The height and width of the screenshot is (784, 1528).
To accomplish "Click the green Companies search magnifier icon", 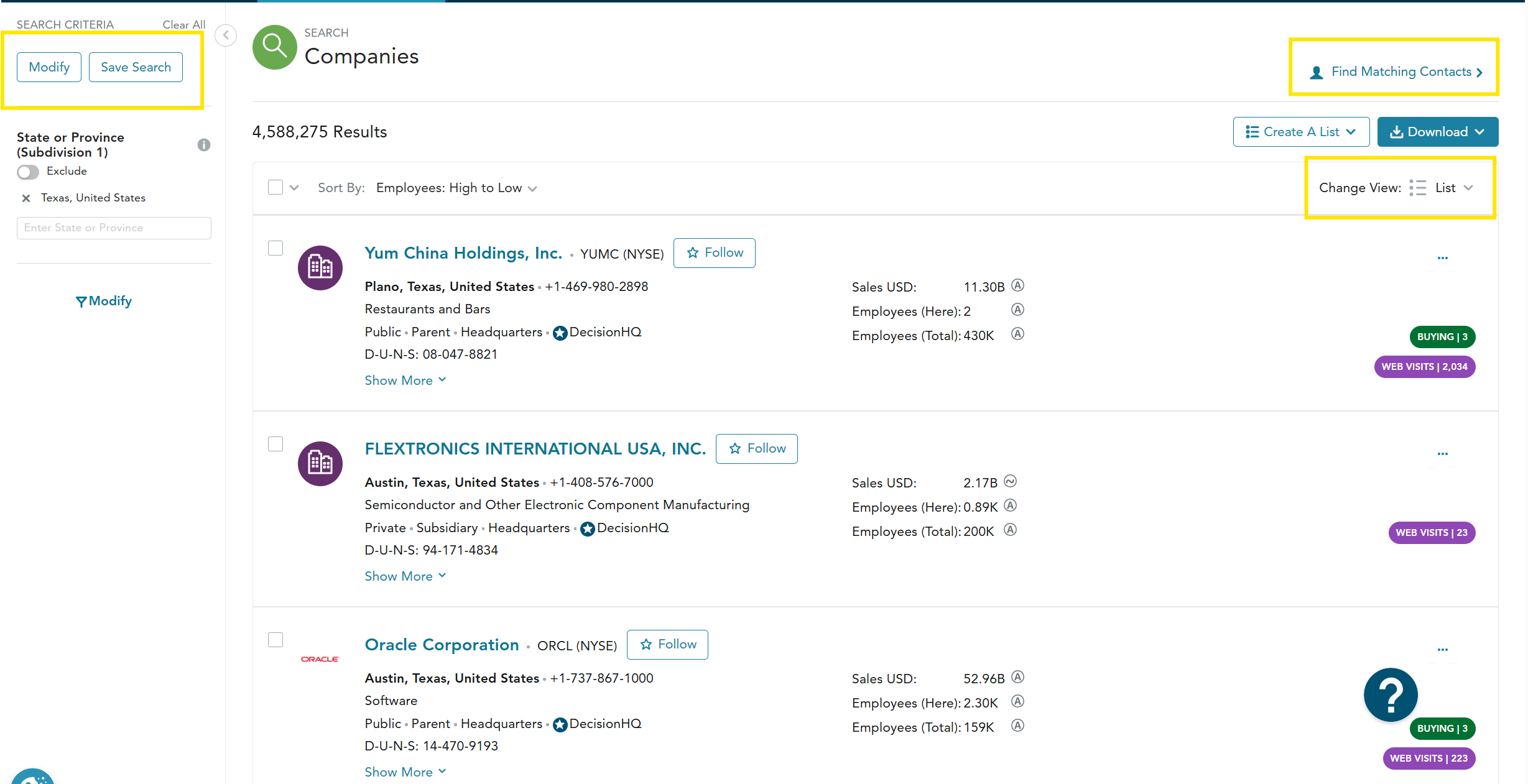I will (x=274, y=47).
